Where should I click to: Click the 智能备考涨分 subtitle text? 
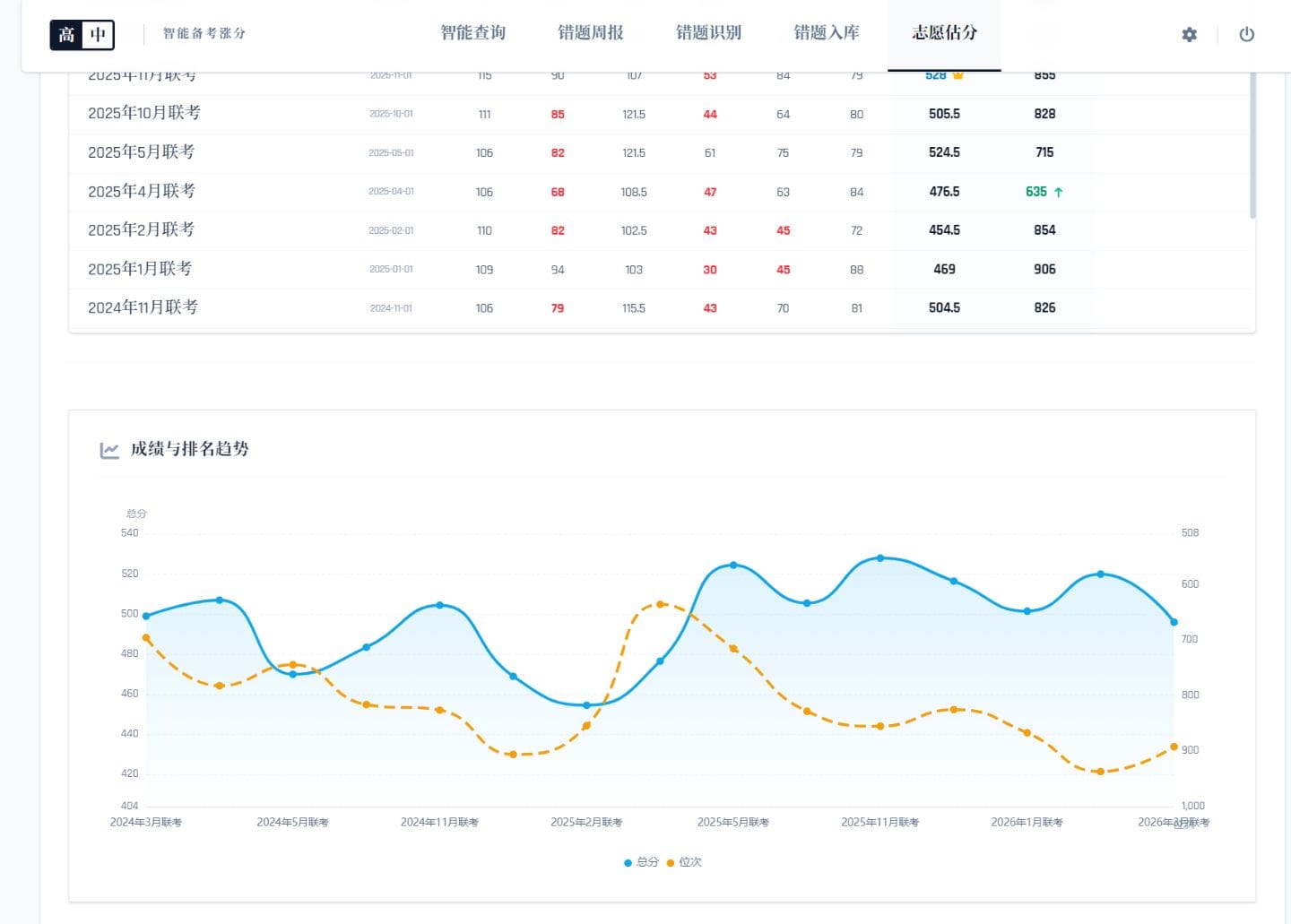[x=204, y=34]
